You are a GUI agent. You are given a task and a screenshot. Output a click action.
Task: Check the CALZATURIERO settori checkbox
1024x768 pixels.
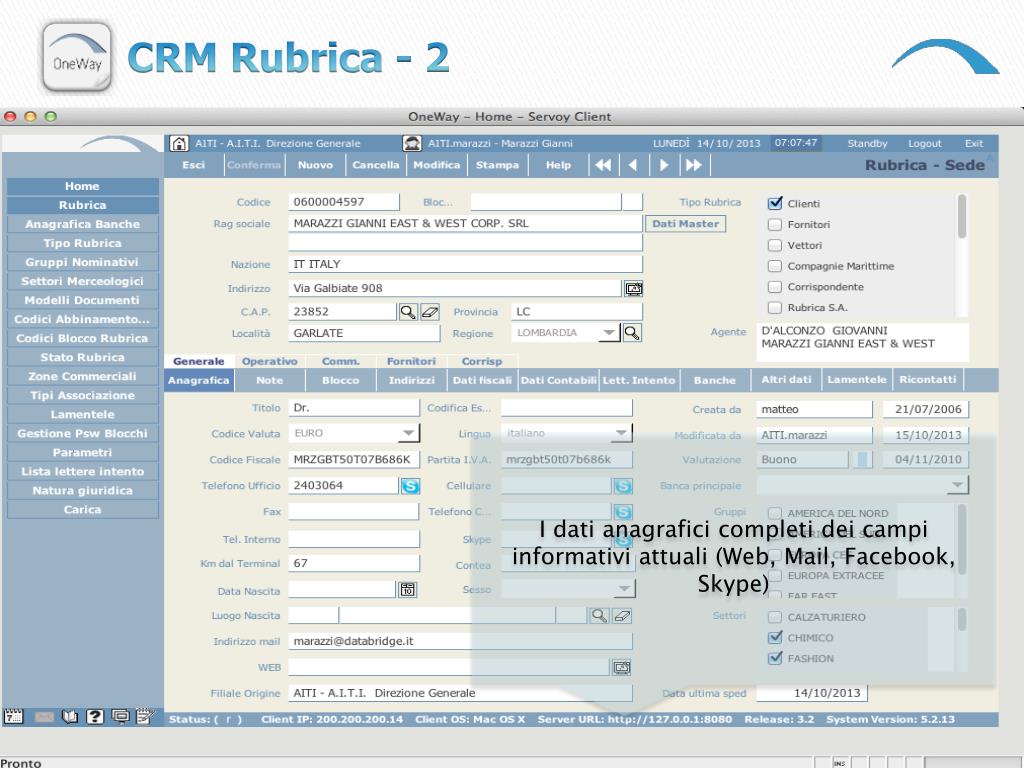click(775, 617)
